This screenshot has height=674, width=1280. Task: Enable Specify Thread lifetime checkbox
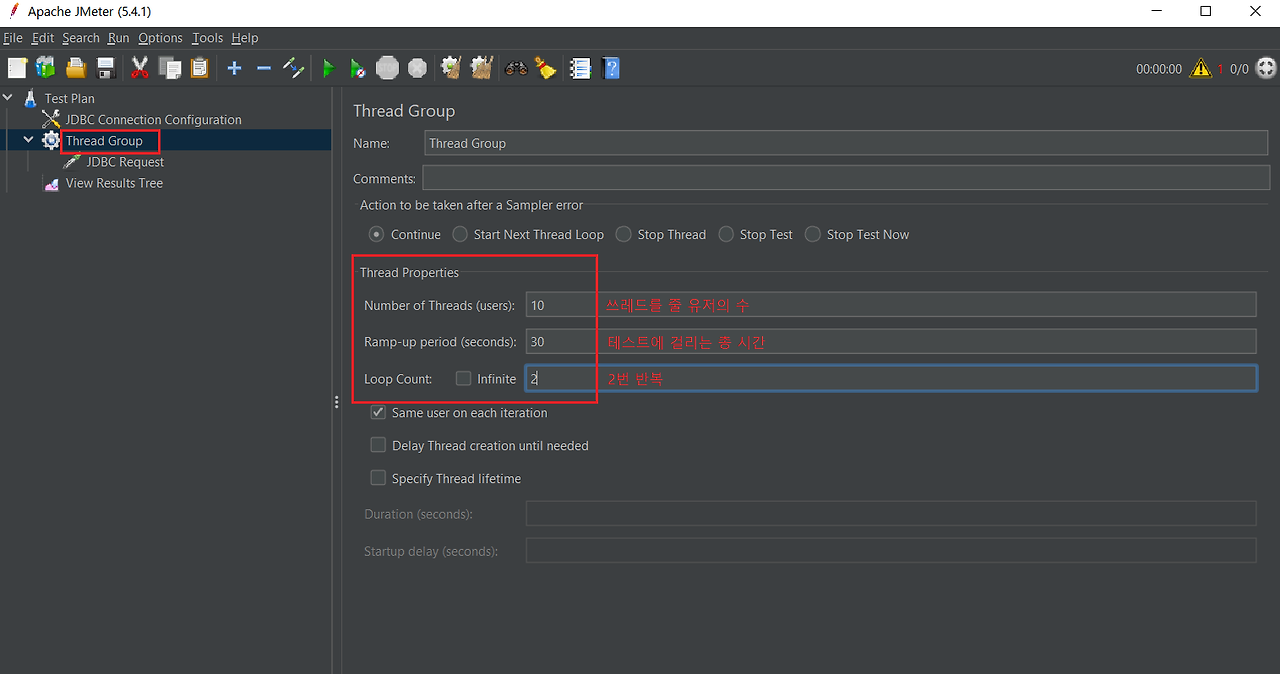(378, 478)
